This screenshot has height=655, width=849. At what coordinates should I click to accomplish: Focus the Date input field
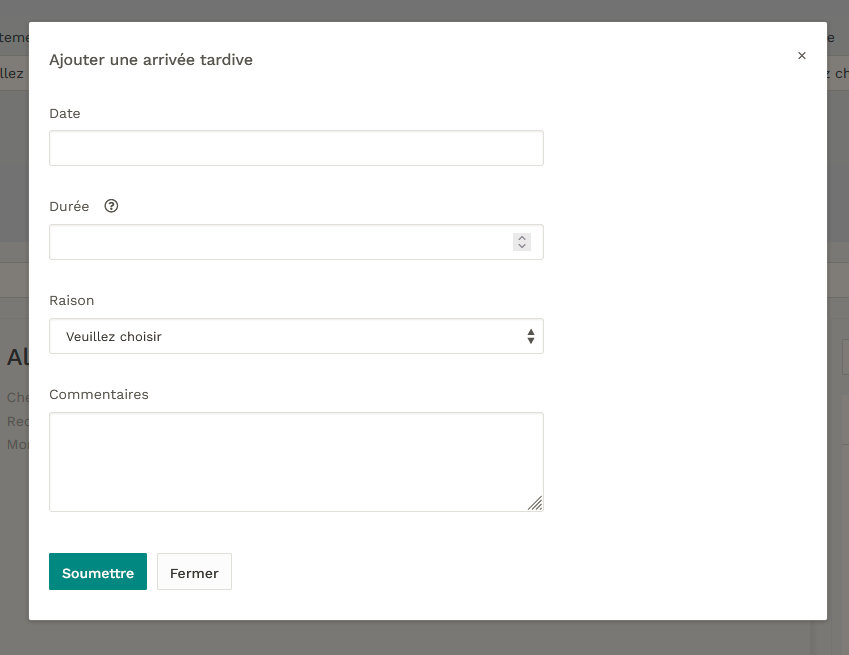coord(296,148)
